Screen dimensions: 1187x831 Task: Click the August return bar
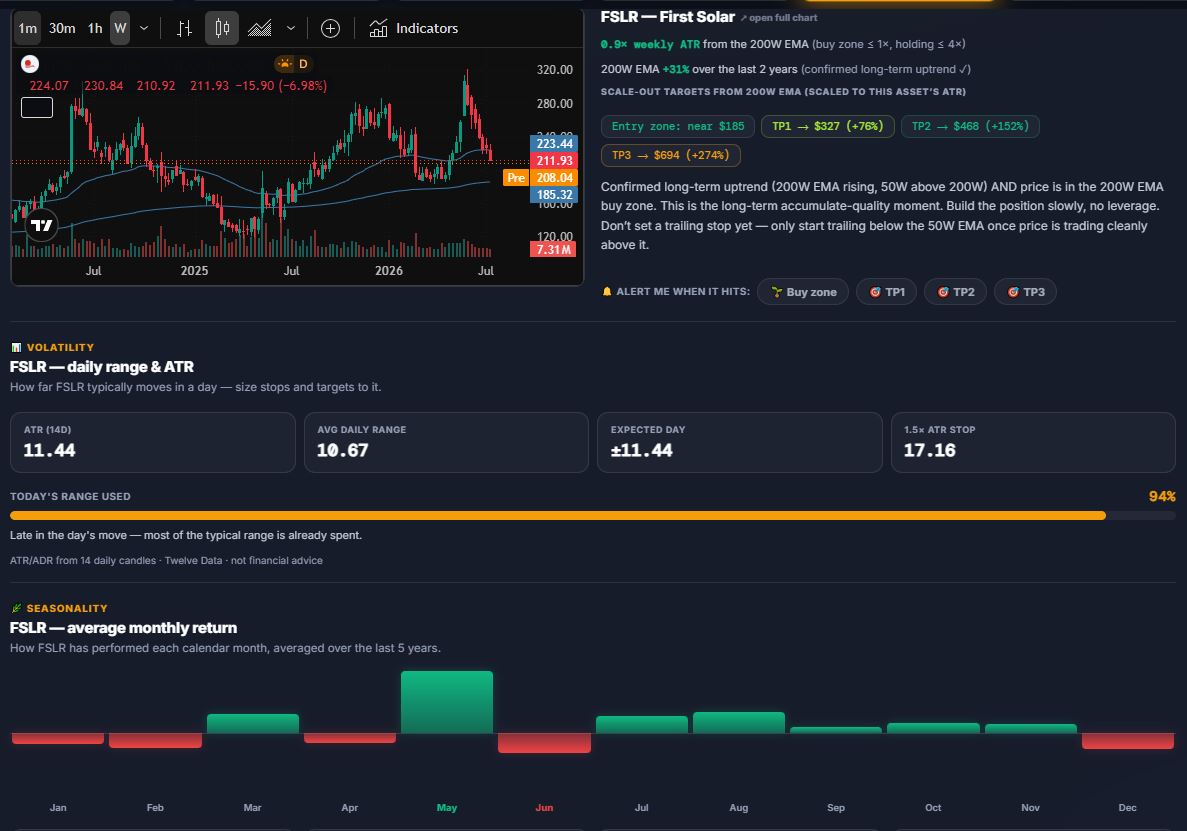739,723
